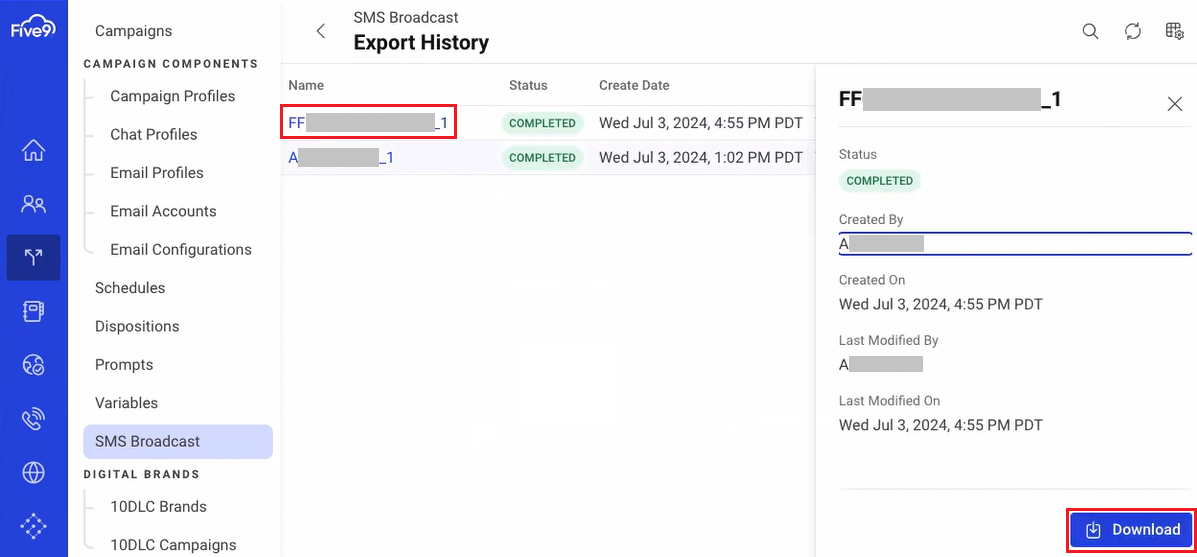The width and height of the screenshot is (1197, 557).
Task: Open Email Configurations
Action: tap(181, 250)
